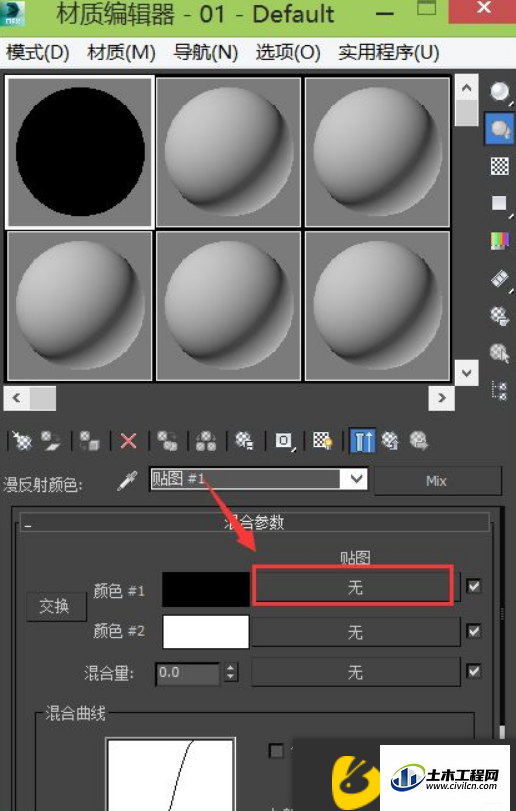Open the white Color #2 swatch

(206, 632)
